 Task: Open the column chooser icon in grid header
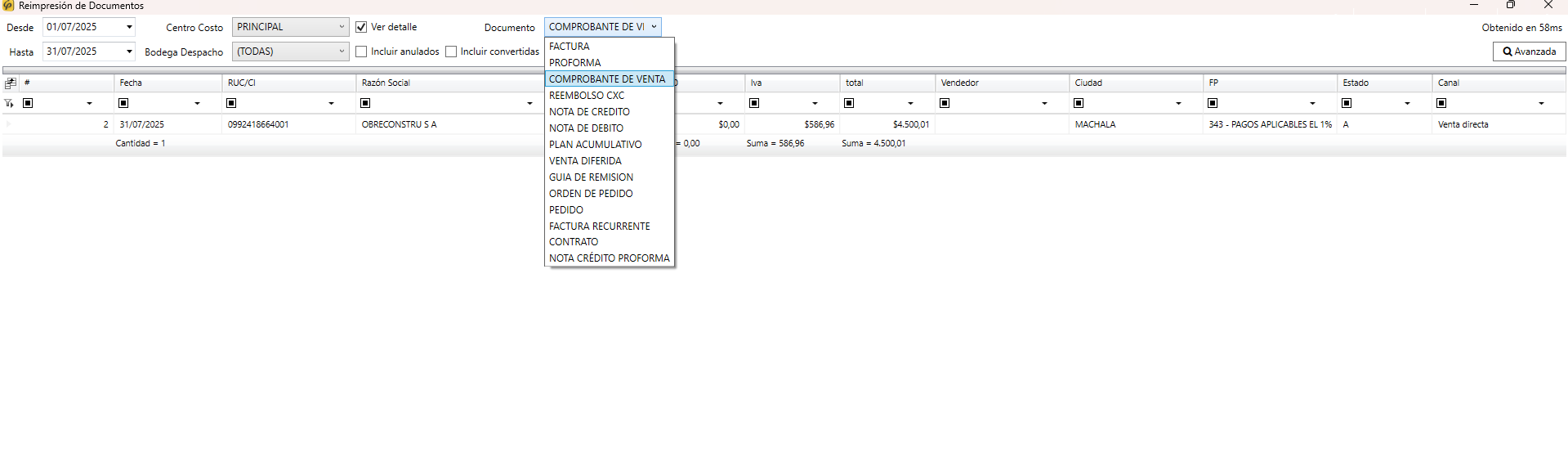tap(10, 83)
